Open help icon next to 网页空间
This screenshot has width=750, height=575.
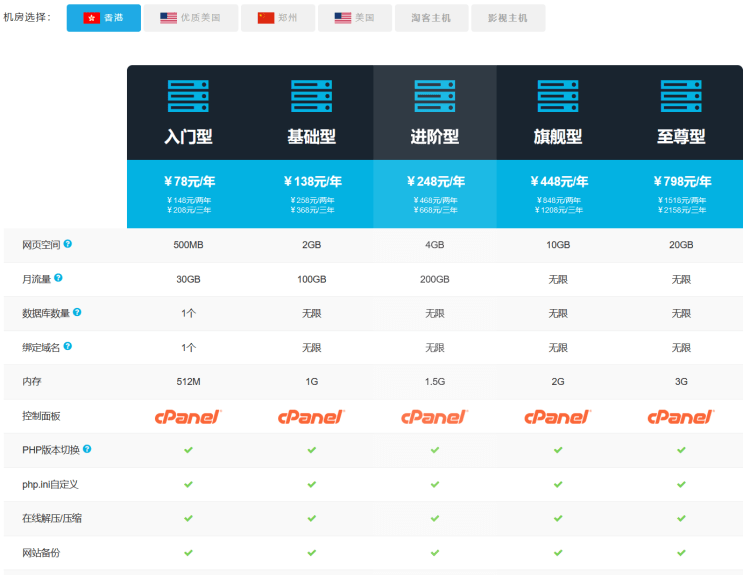click(68, 244)
